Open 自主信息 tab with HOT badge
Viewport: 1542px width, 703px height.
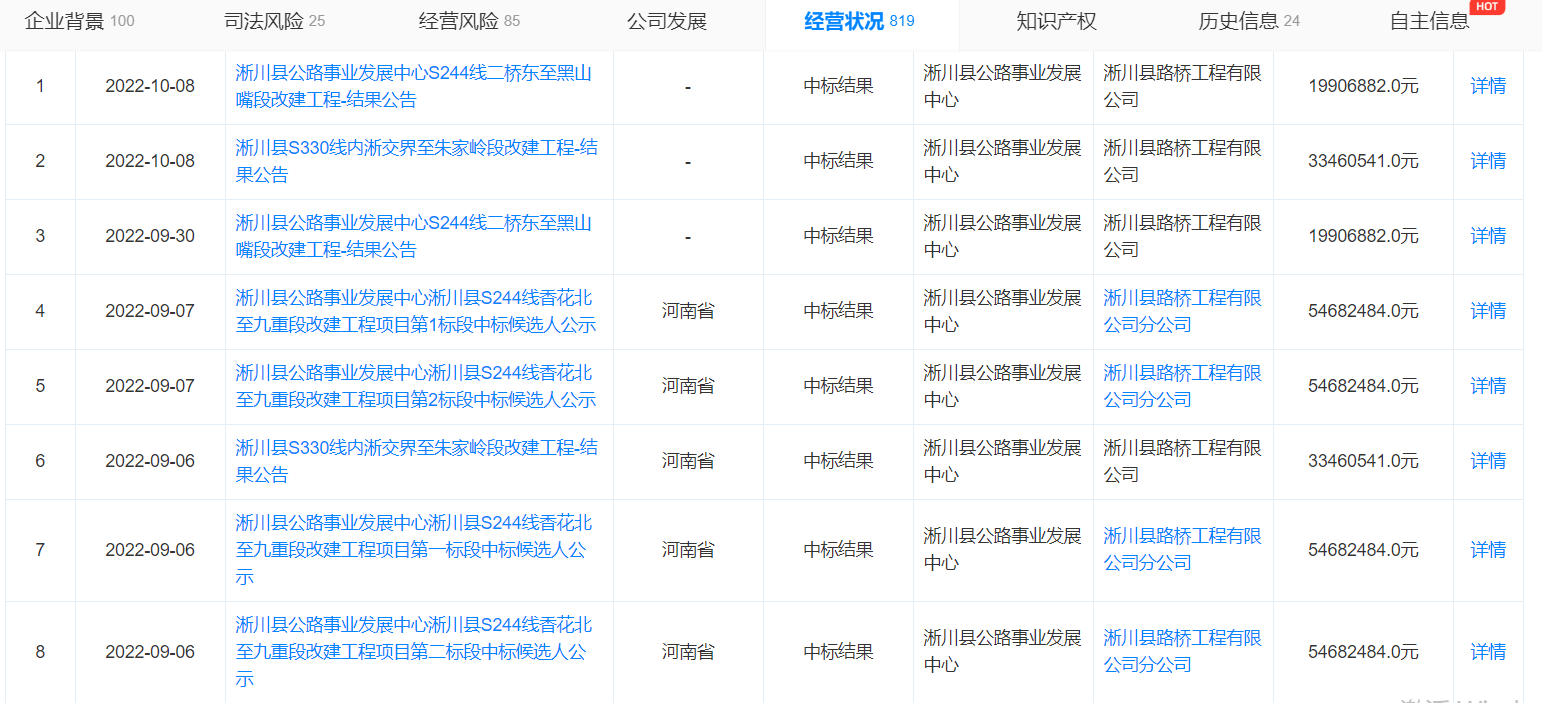point(1431,21)
